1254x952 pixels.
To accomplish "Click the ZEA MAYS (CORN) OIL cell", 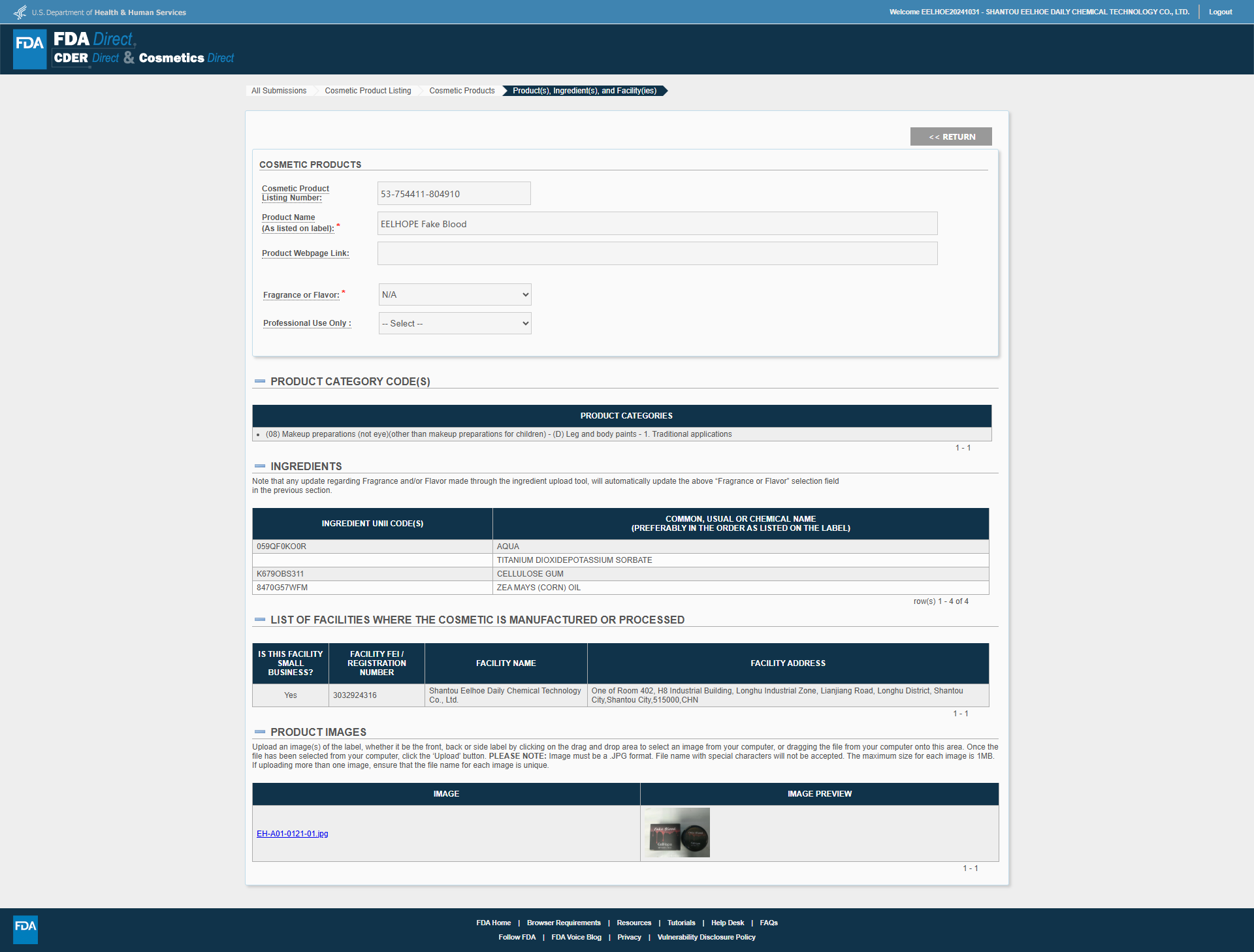I will 741,588.
